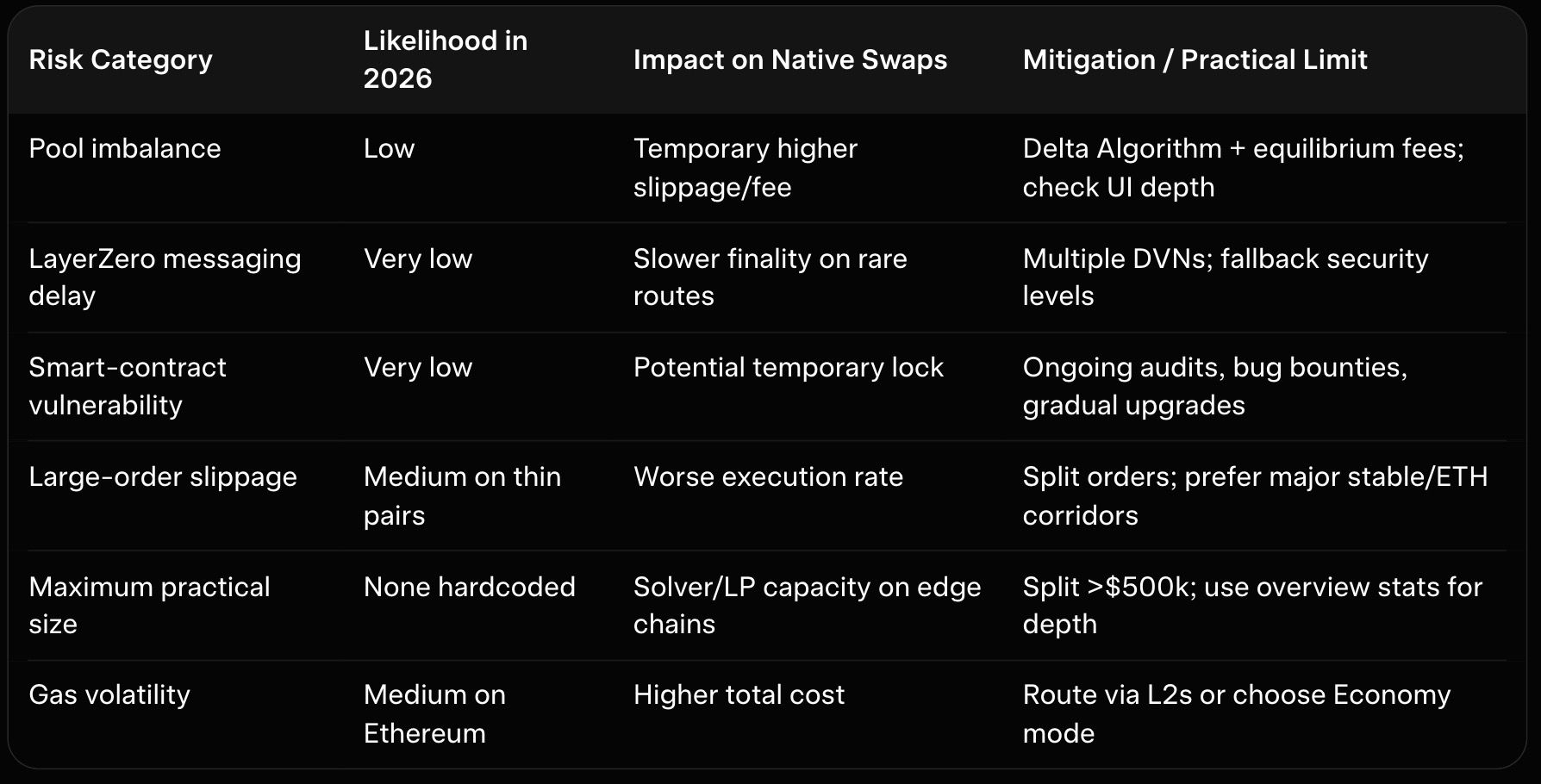Click the Mitigation / Practical Limit header
Screen dimensions: 1541x784
(x=1195, y=59)
